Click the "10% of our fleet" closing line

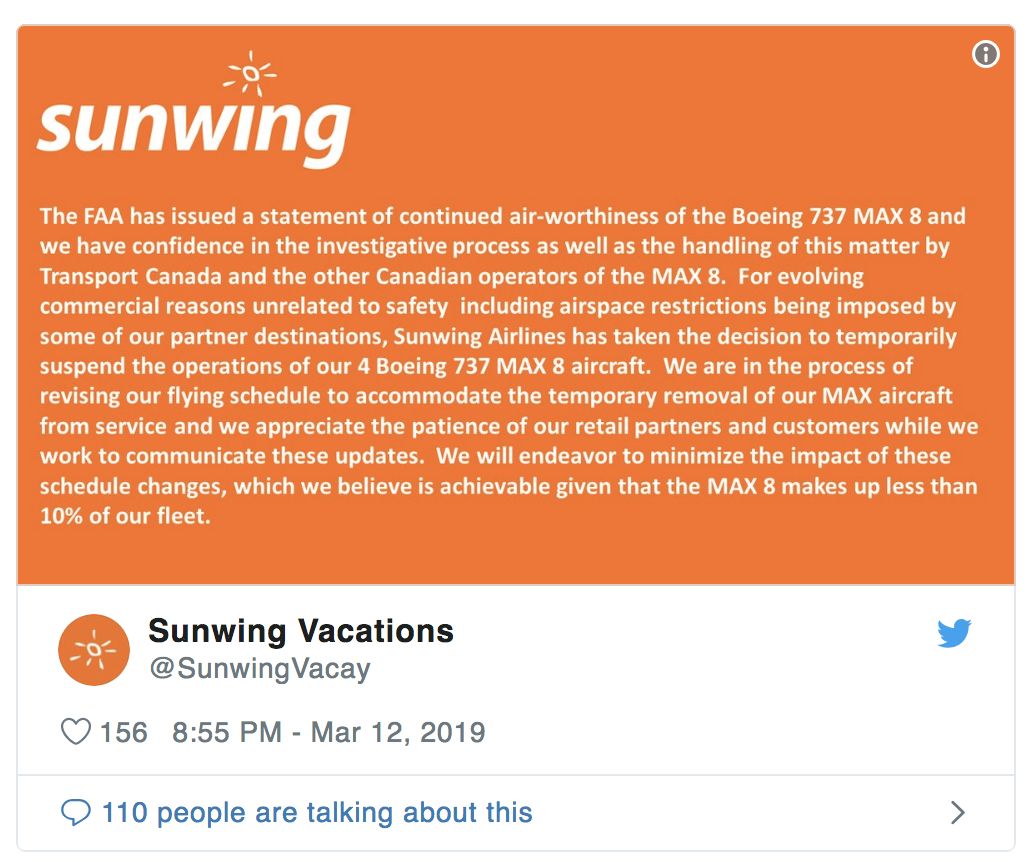click(x=126, y=516)
